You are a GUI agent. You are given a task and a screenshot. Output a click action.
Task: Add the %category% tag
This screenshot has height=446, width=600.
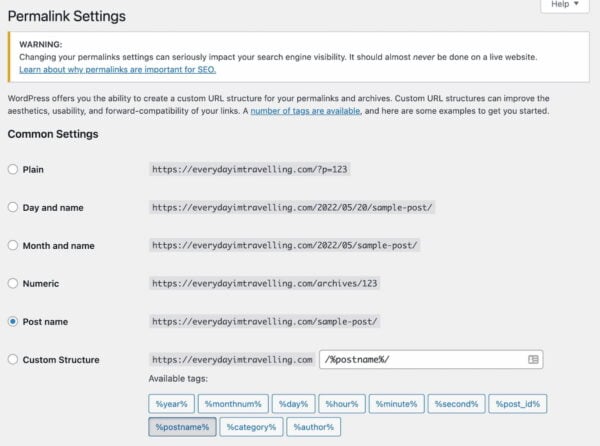[x=250, y=427]
